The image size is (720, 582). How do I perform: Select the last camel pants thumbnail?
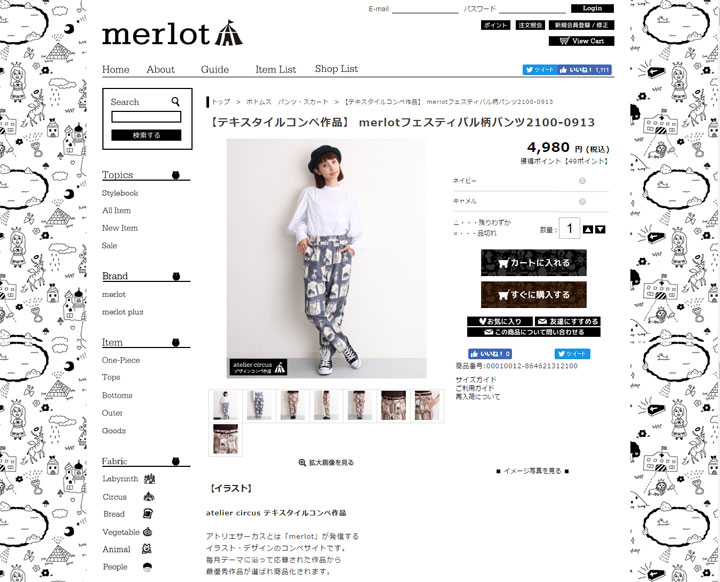[x=225, y=439]
